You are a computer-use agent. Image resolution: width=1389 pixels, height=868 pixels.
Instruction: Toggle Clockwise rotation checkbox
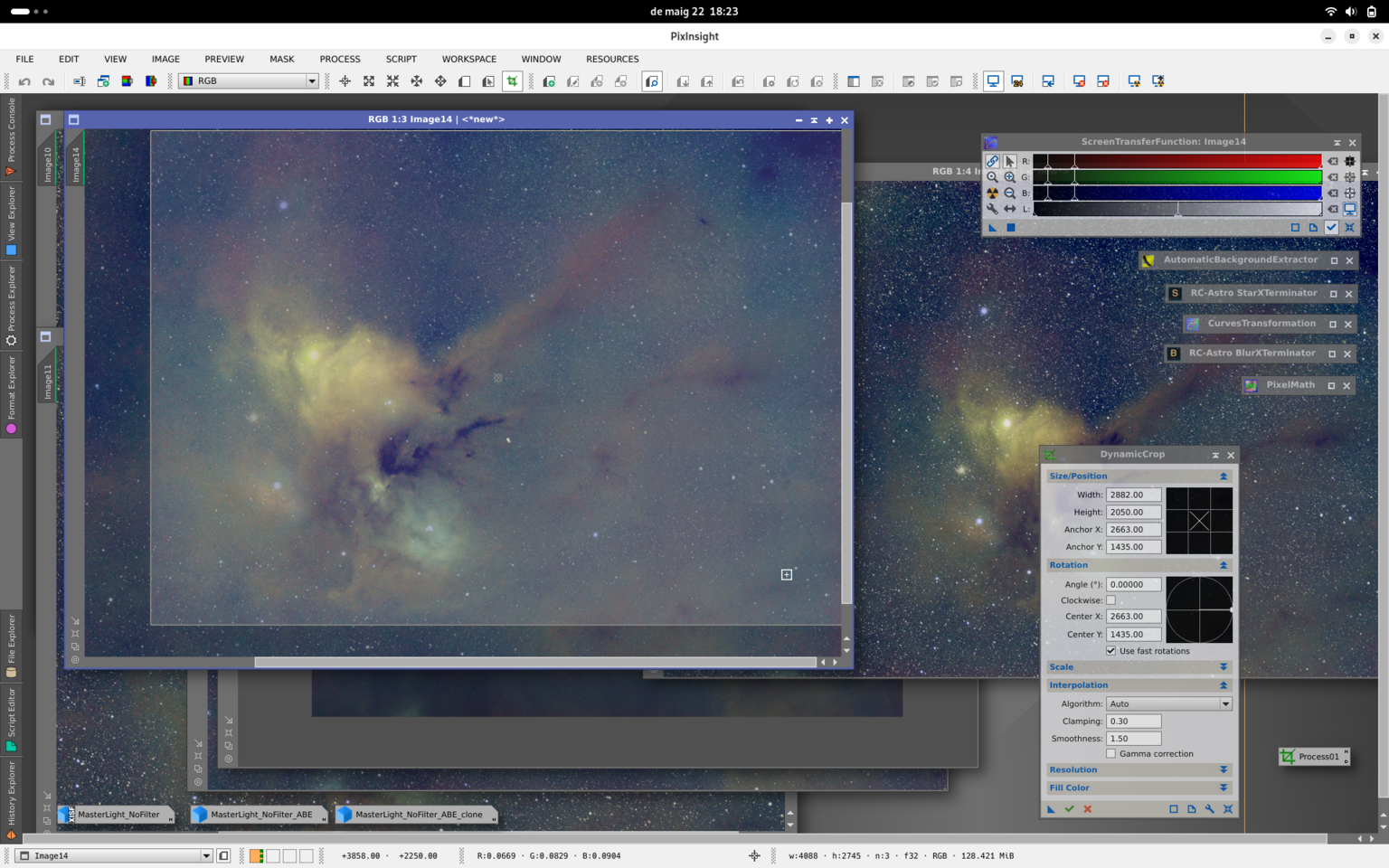coord(1110,600)
